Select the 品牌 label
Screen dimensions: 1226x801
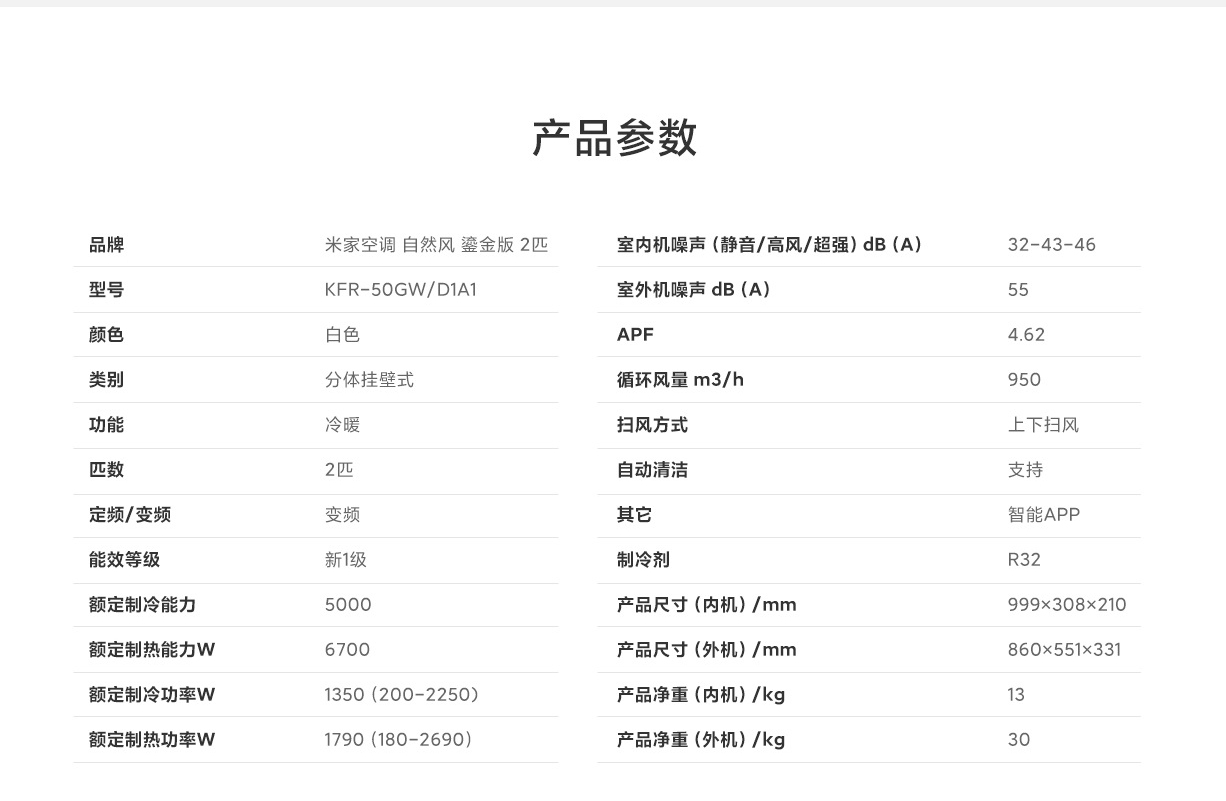[x=106, y=245]
